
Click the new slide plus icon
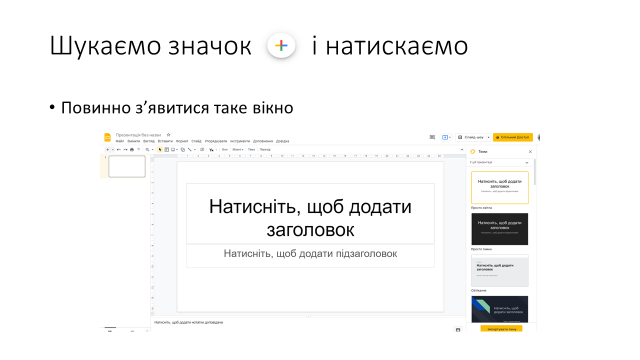(107, 149)
